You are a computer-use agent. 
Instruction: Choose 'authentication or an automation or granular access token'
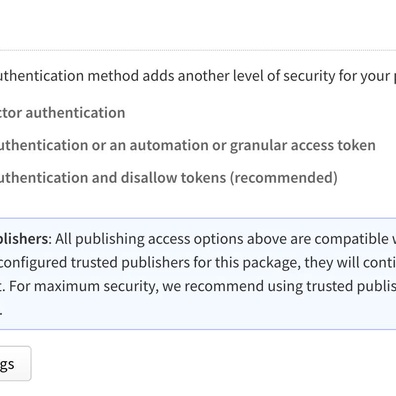[x=188, y=145]
